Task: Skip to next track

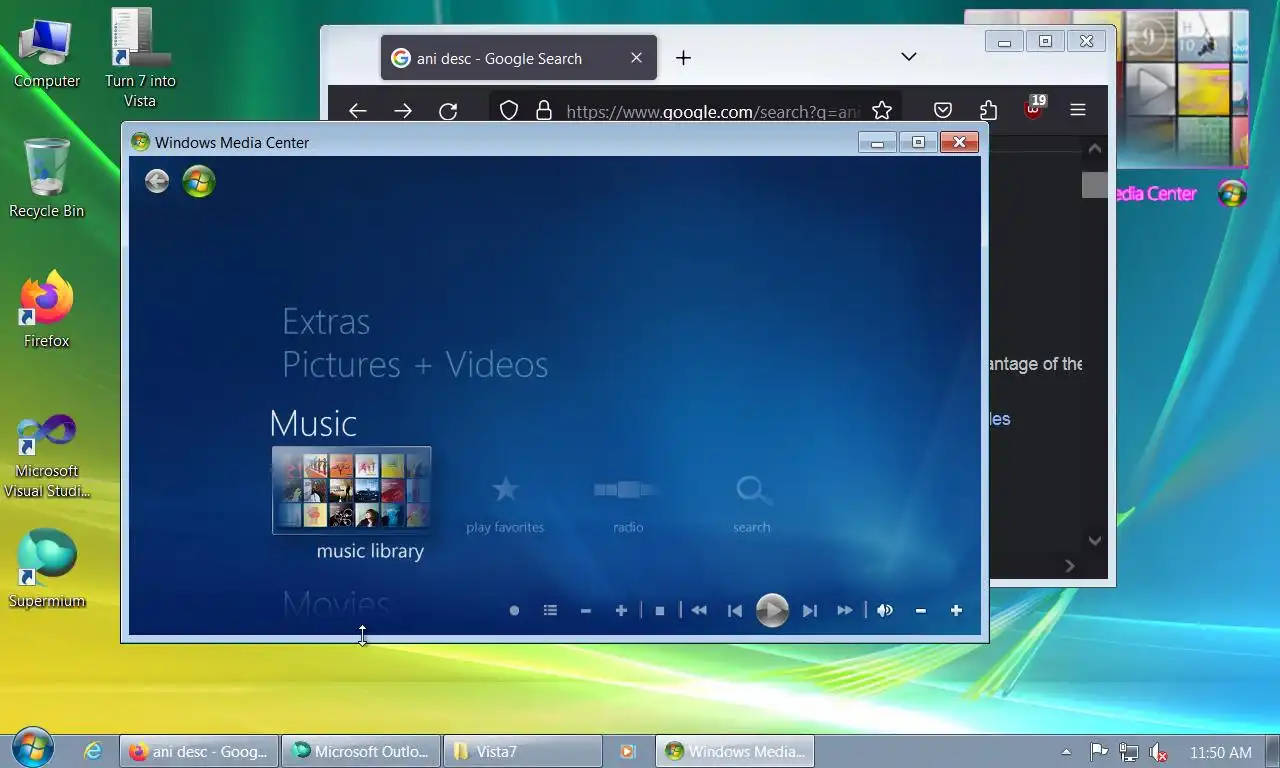Action: [x=810, y=610]
